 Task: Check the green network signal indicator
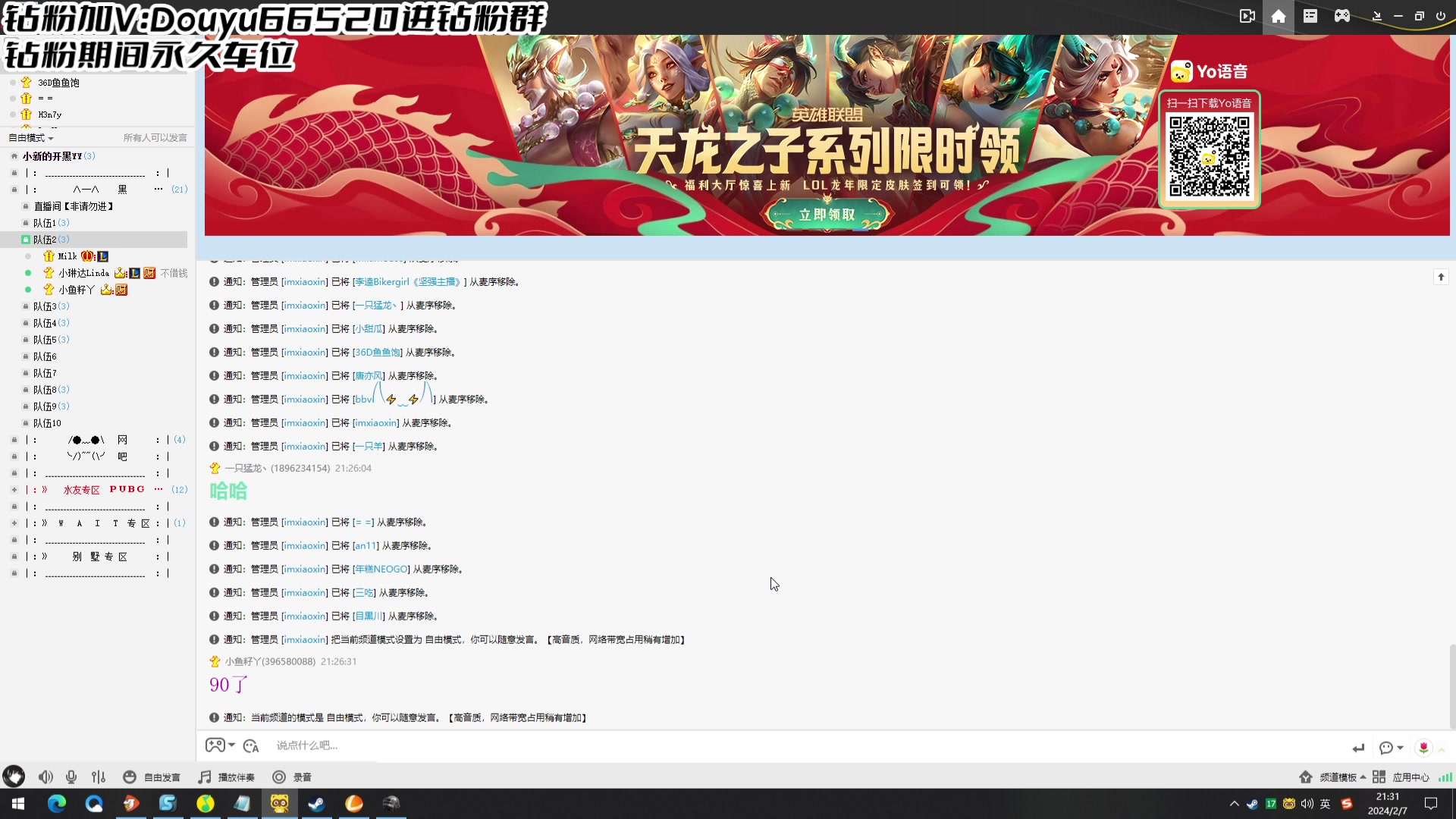coord(1445,777)
